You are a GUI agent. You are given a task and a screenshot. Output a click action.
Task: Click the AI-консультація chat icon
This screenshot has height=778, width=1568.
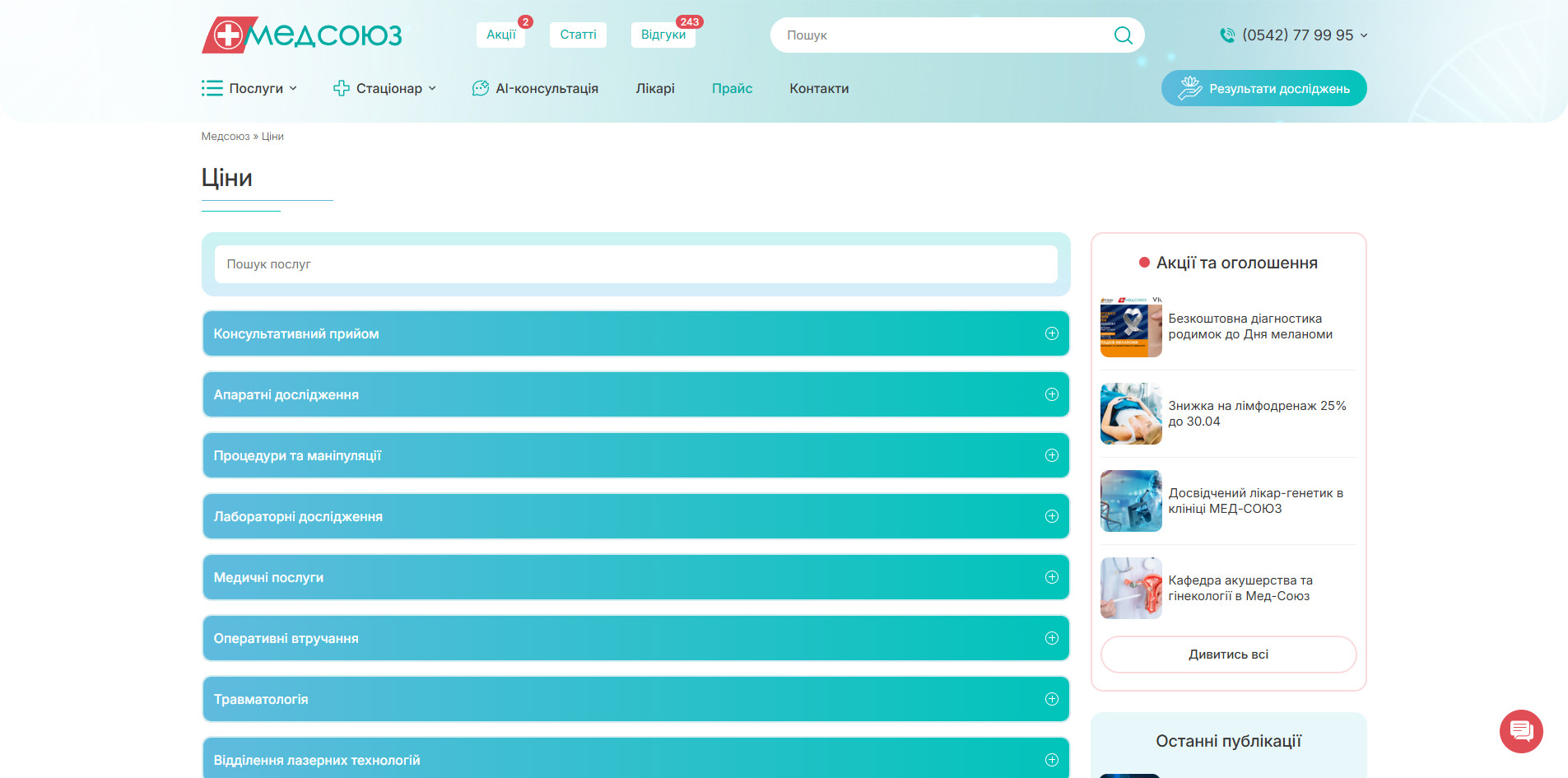[481, 88]
